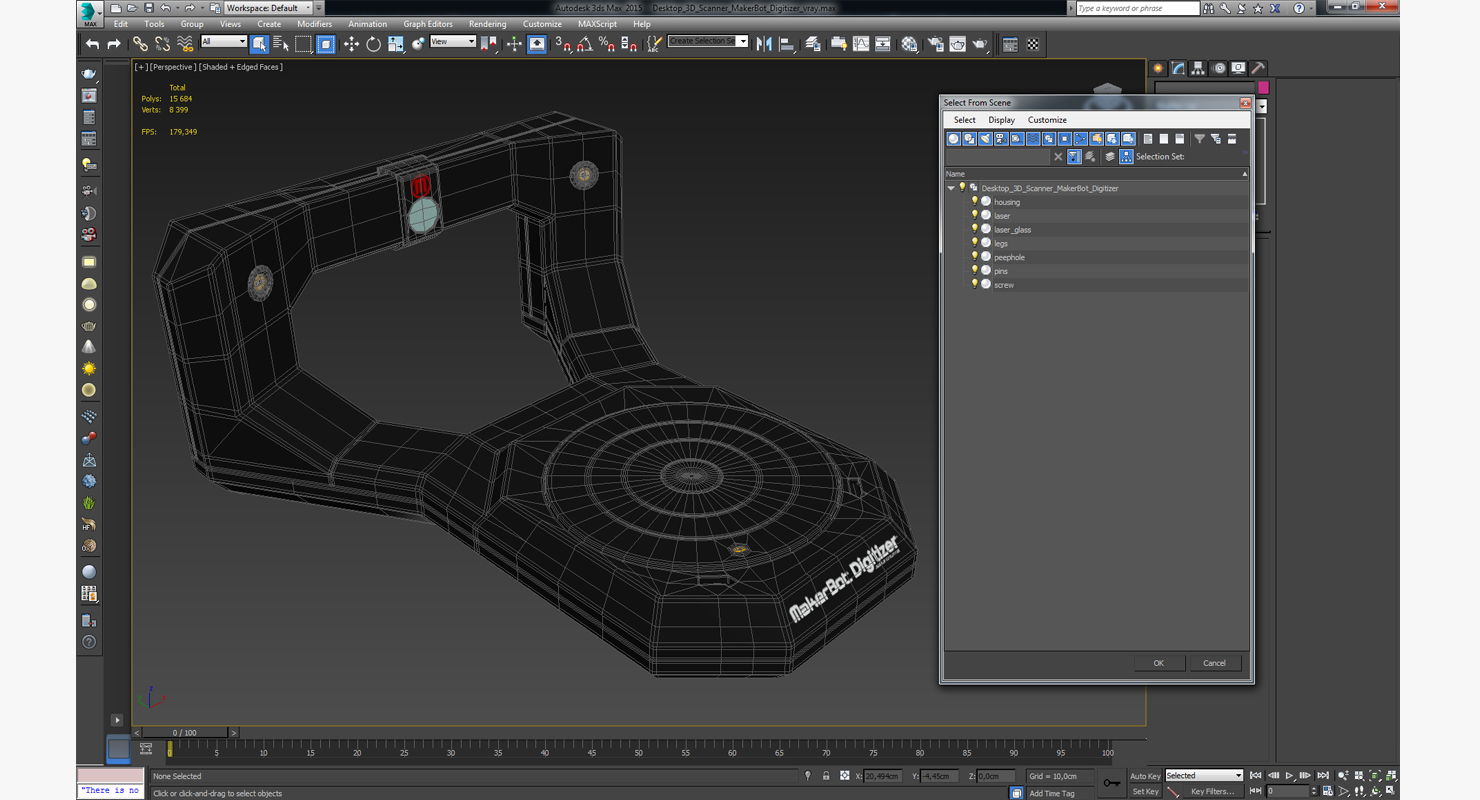This screenshot has width=1480, height=800.
Task: Click the Select Invert icon in dialog
Action: tap(1180, 139)
